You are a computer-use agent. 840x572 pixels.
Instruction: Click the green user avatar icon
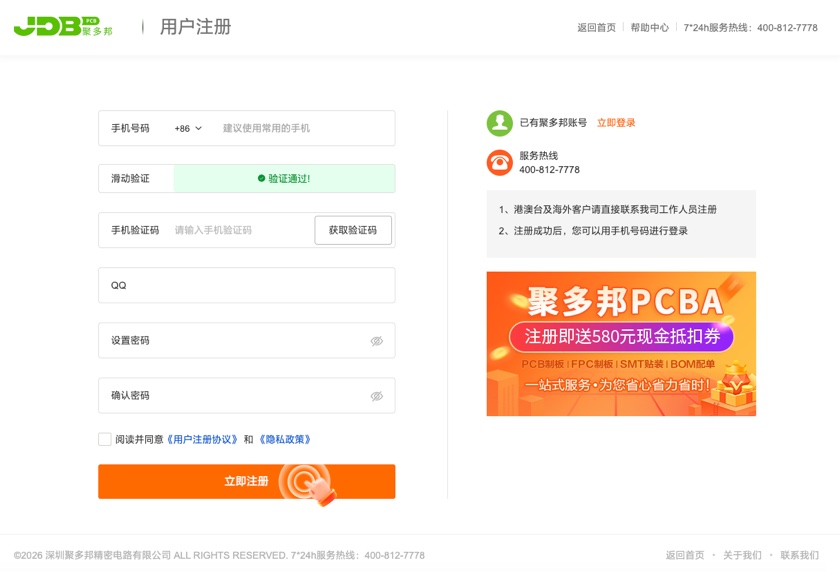499,123
